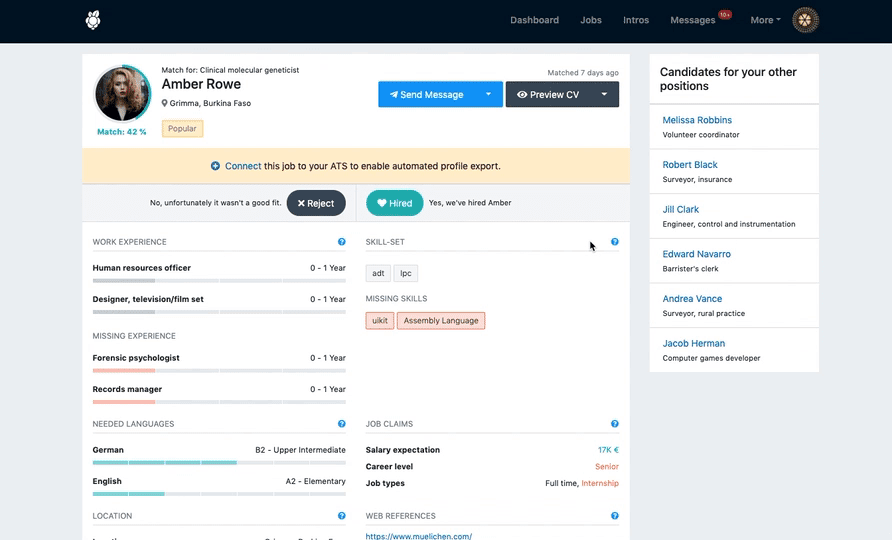Viewport: 892px width, 540px height.
Task: Open the muelichen.com web reference link
Action: pos(419,536)
